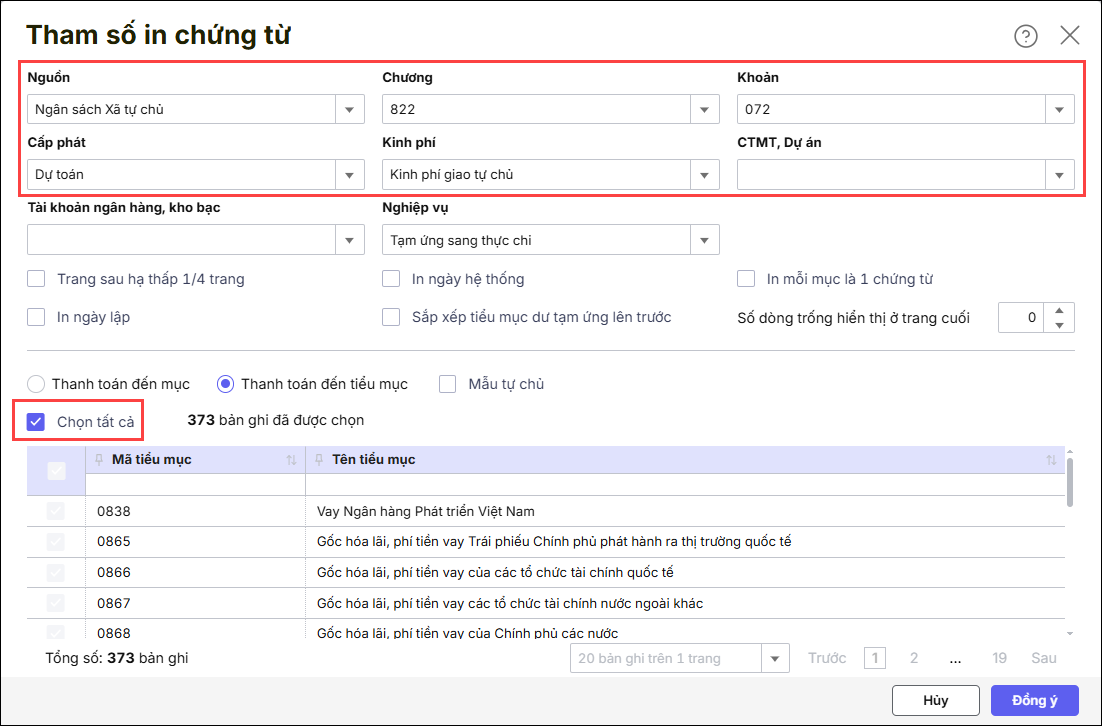Image resolution: width=1102 pixels, height=726 pixels.
Task: Click the pin icon in Mã tiểu mục header
Action: [x=98, y=460]
